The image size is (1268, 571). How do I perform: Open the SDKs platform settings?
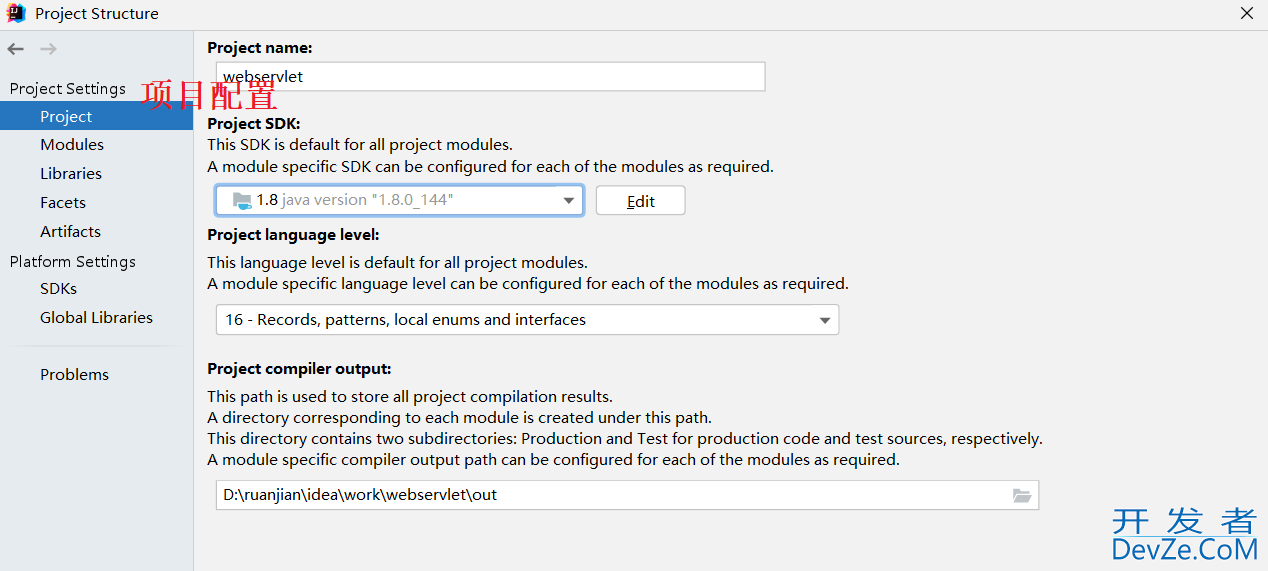click(x=58, y=289)
